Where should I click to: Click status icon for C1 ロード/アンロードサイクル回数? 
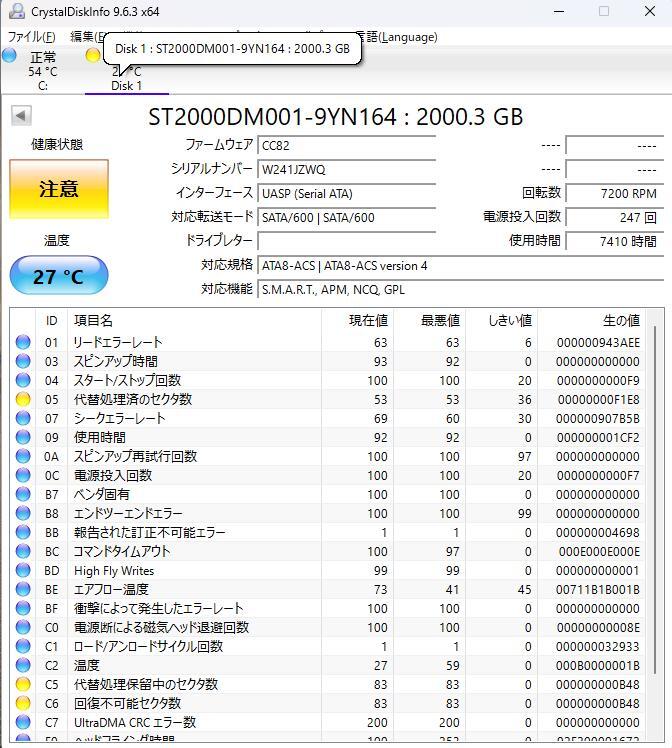coord(23,646)
